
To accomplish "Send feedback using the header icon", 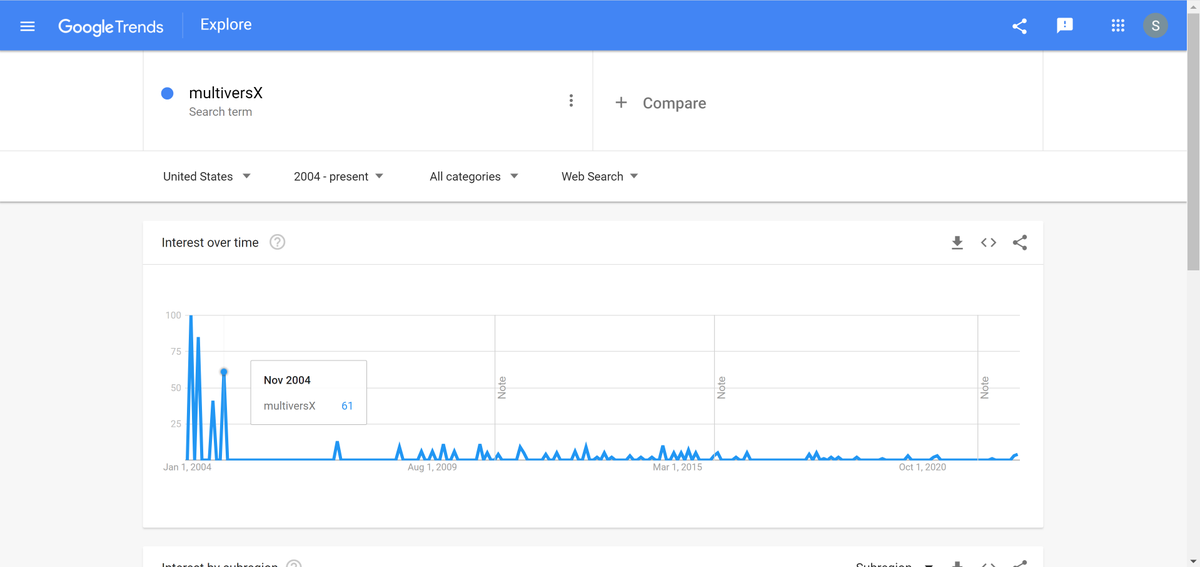I will click(x=1065, y=26).
